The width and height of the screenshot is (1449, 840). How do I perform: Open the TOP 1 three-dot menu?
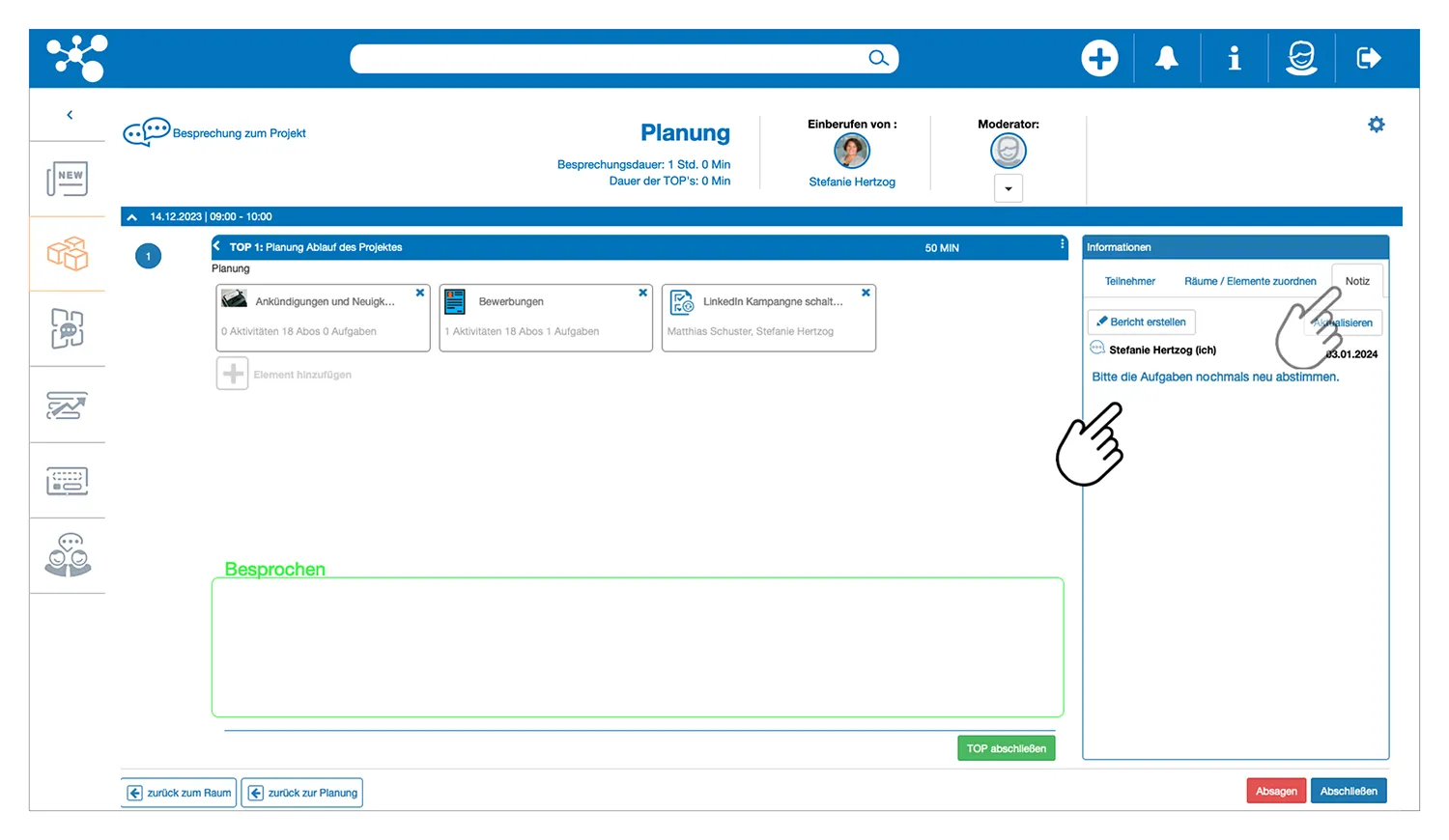(x=1063, y=245)
